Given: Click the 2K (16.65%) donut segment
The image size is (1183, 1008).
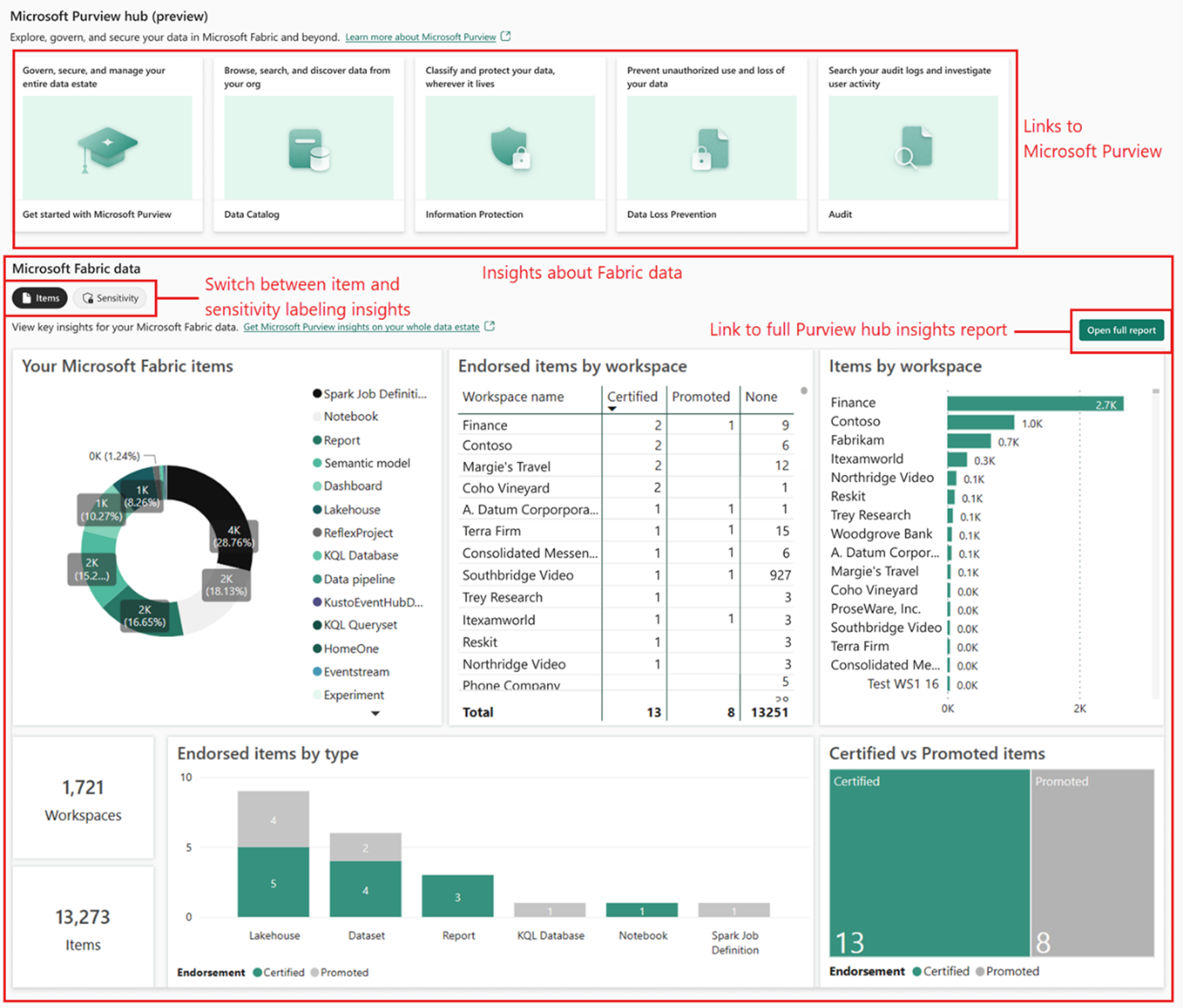Looking at the screenshot, I should click(143, 616).
